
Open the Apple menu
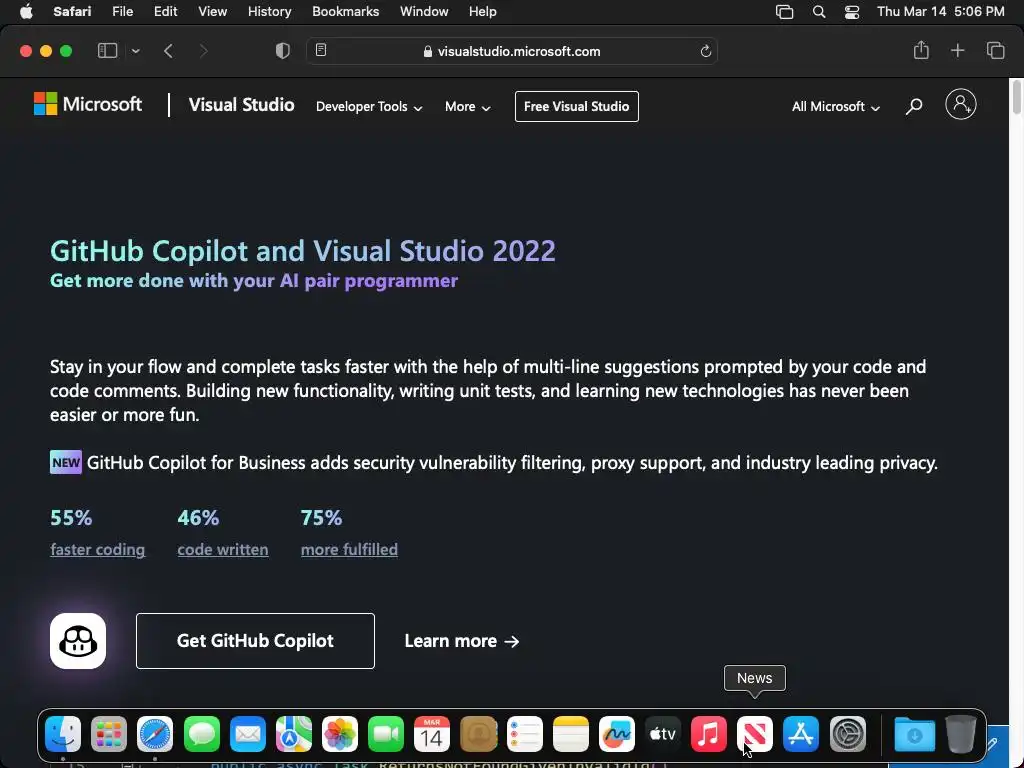26,12
